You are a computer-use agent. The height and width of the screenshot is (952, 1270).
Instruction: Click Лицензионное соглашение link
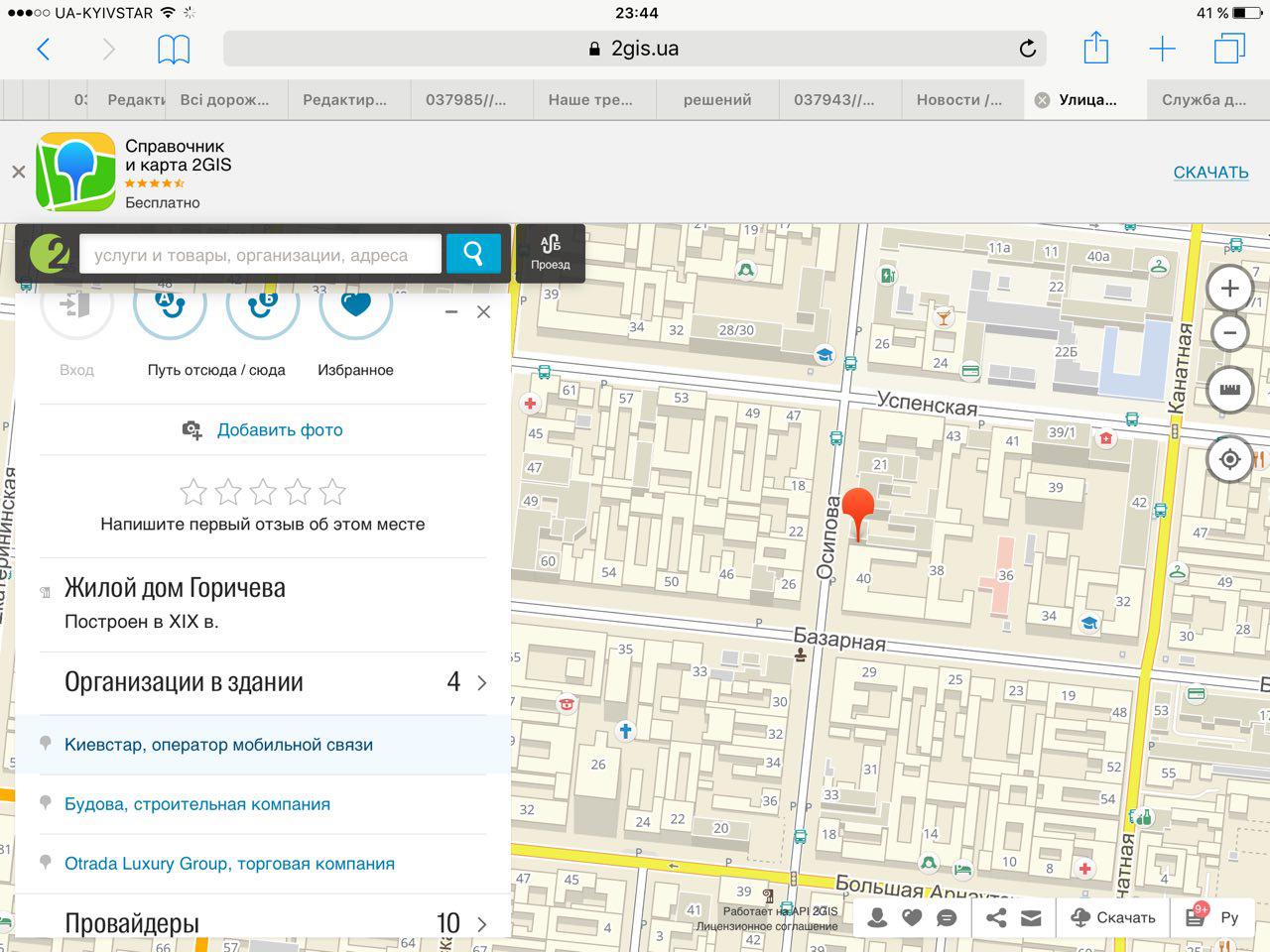[x=767, y=927]
